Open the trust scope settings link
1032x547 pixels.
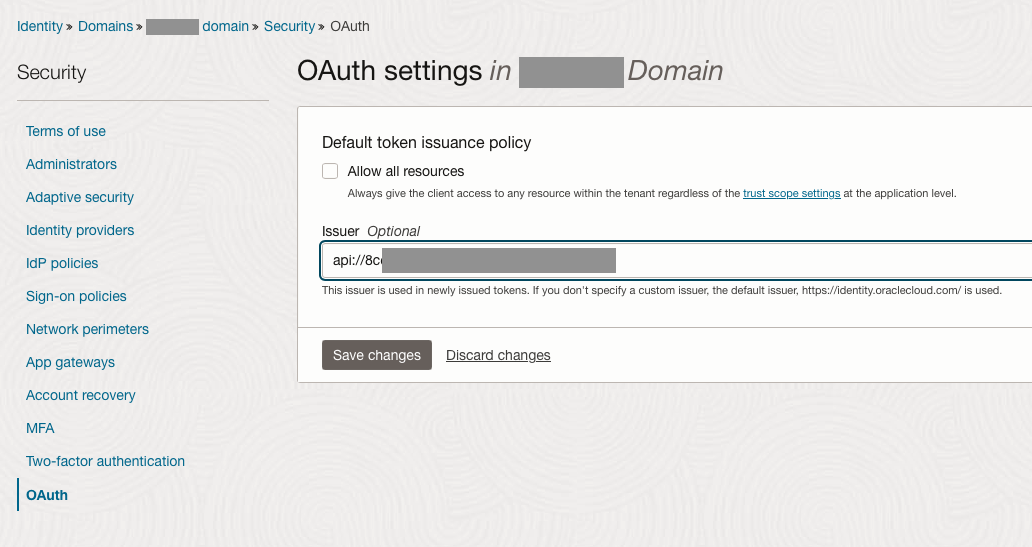(791, 193)
